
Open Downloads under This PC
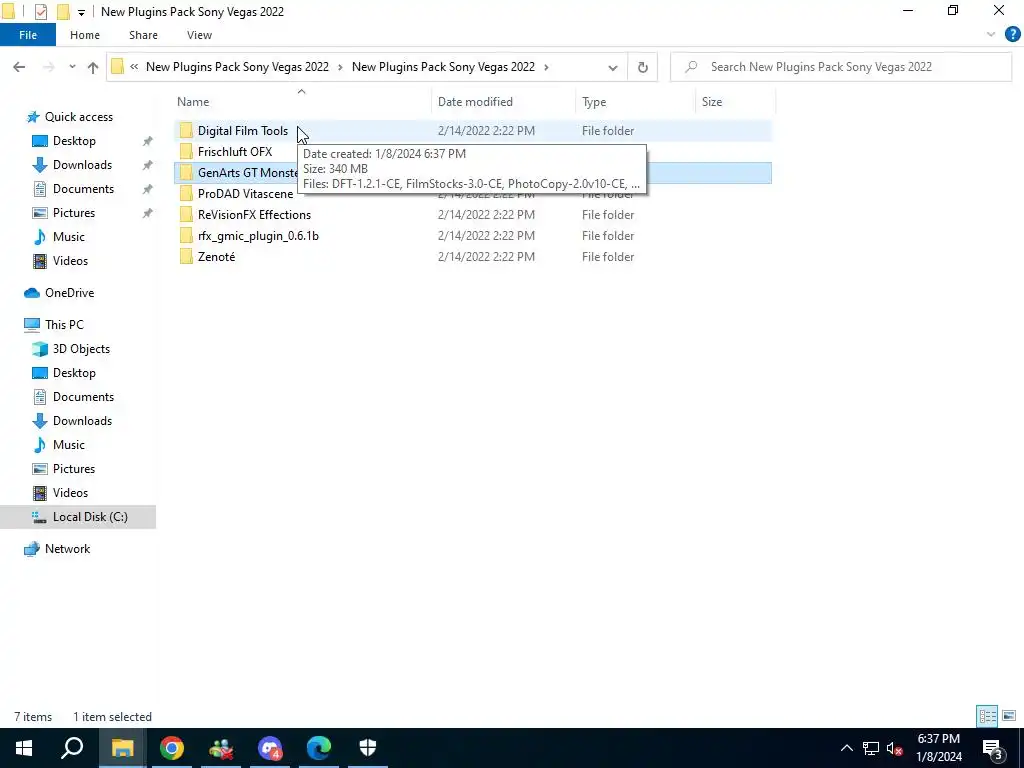coord(82,421)
